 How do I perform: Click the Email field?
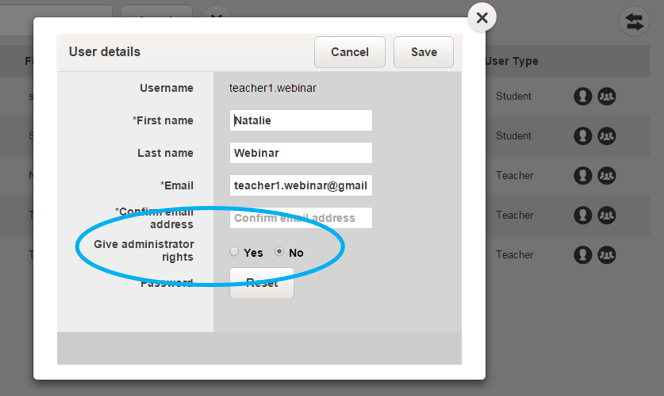(x=301, y=186)
